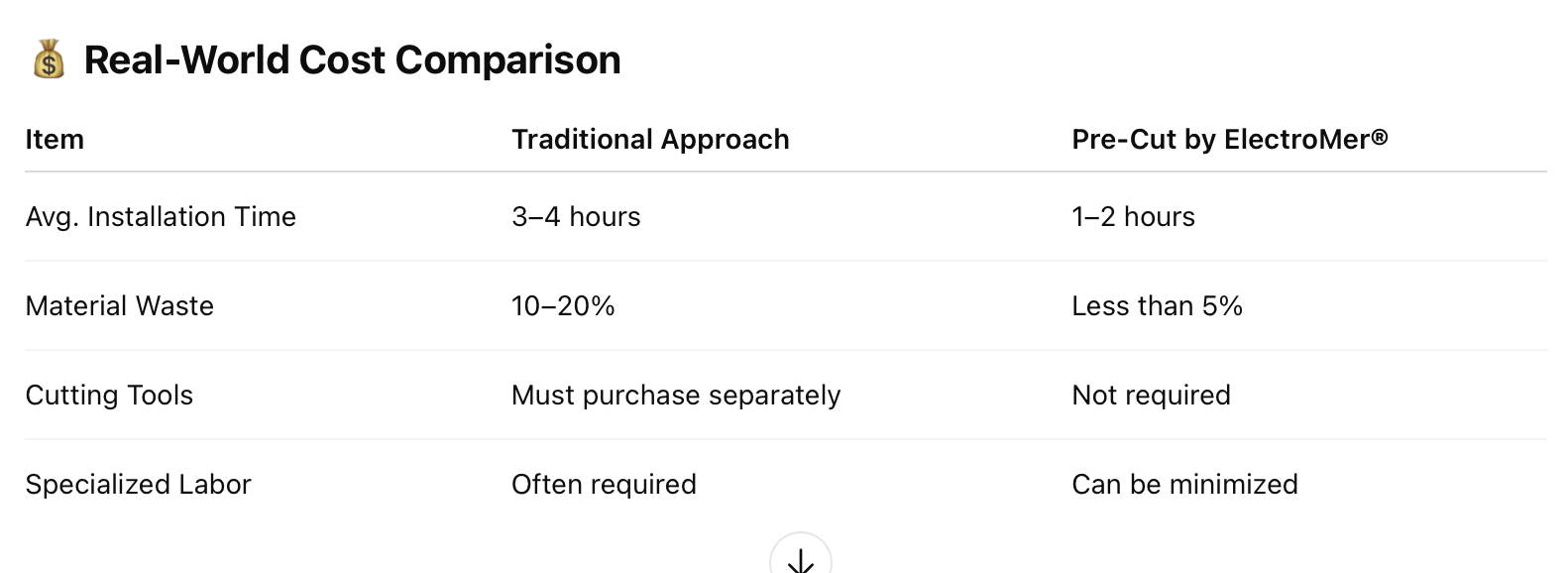Click the registered trademark symbol after ElectroMer
The image size is (1568, 573).
[x=1380, y=136]
